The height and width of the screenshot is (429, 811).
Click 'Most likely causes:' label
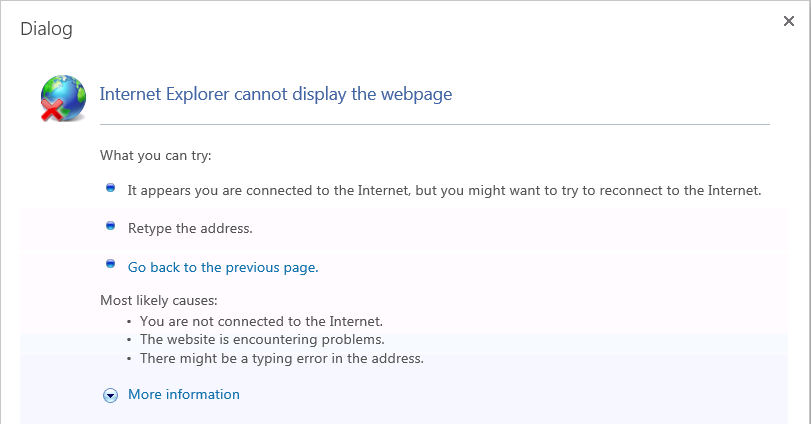pos(159,300)
